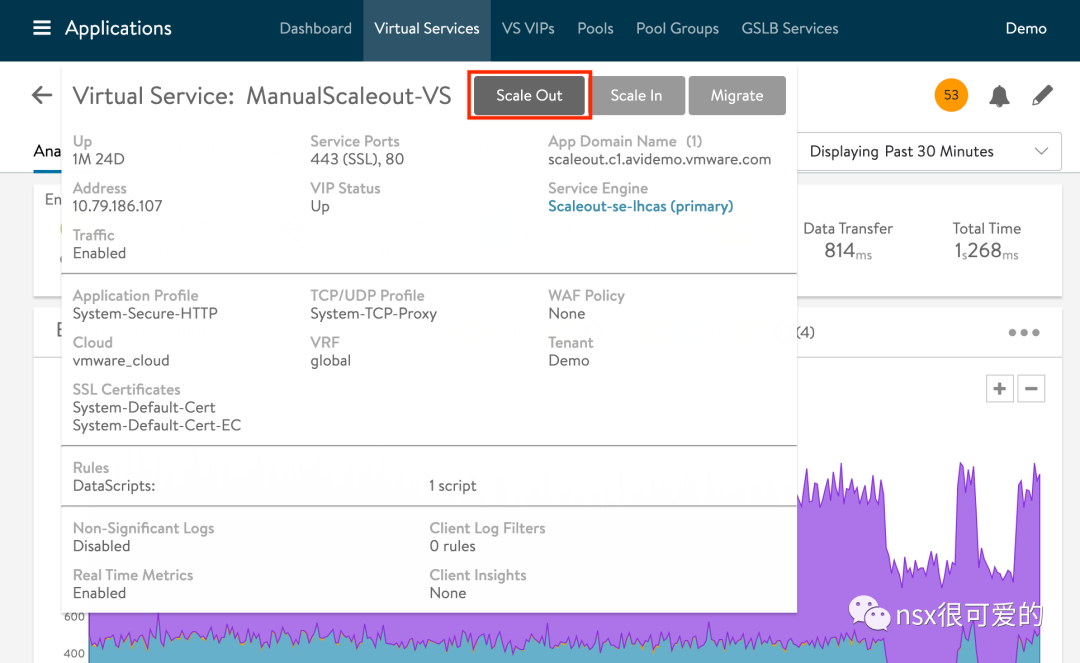The width and height of the screenshot is (1080, 663).
Task: Click the 1 script DataScripts value
Action: pos(453,485)
